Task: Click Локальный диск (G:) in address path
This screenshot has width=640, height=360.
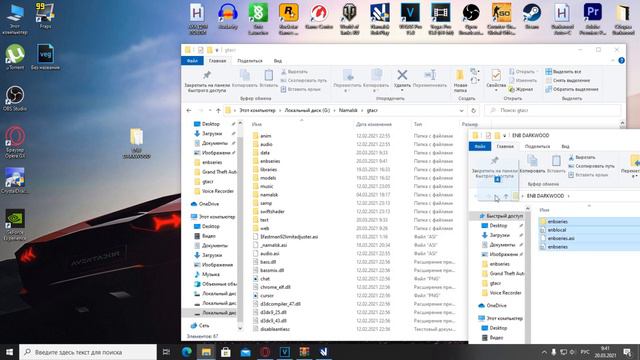Action: 307,111
